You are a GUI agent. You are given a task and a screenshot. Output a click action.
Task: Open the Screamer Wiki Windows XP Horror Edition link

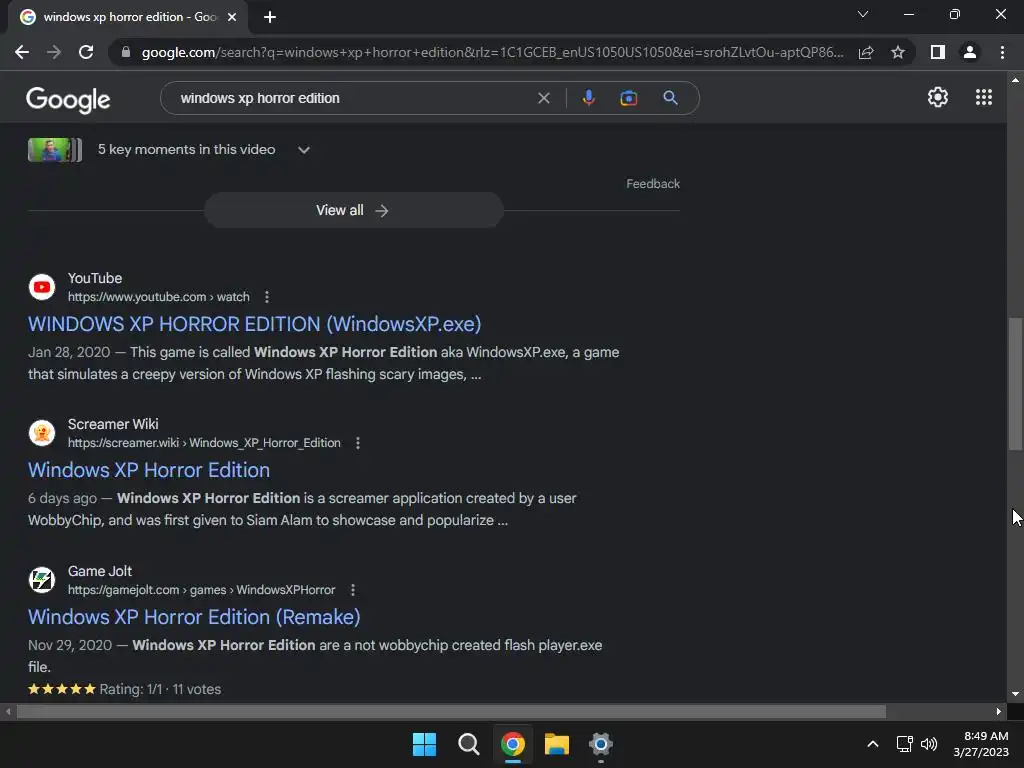point(149,470)
